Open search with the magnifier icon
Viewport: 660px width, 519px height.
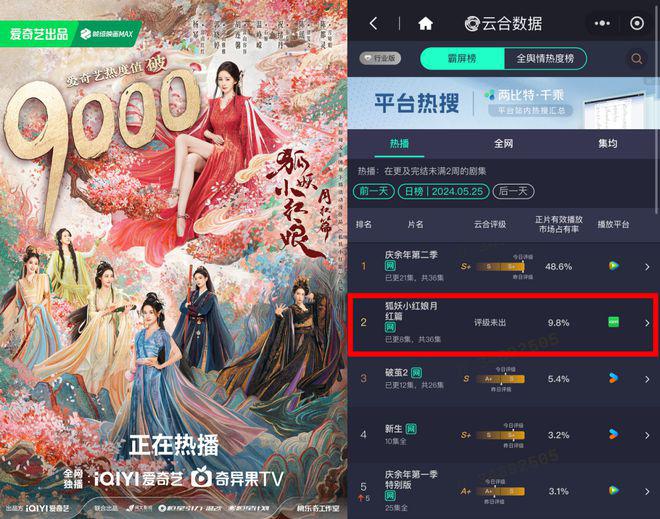click(x=636, y=59)
